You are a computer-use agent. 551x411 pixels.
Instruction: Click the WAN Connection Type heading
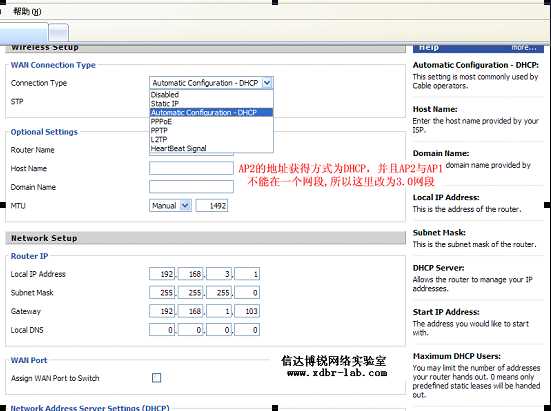(53, 65)
